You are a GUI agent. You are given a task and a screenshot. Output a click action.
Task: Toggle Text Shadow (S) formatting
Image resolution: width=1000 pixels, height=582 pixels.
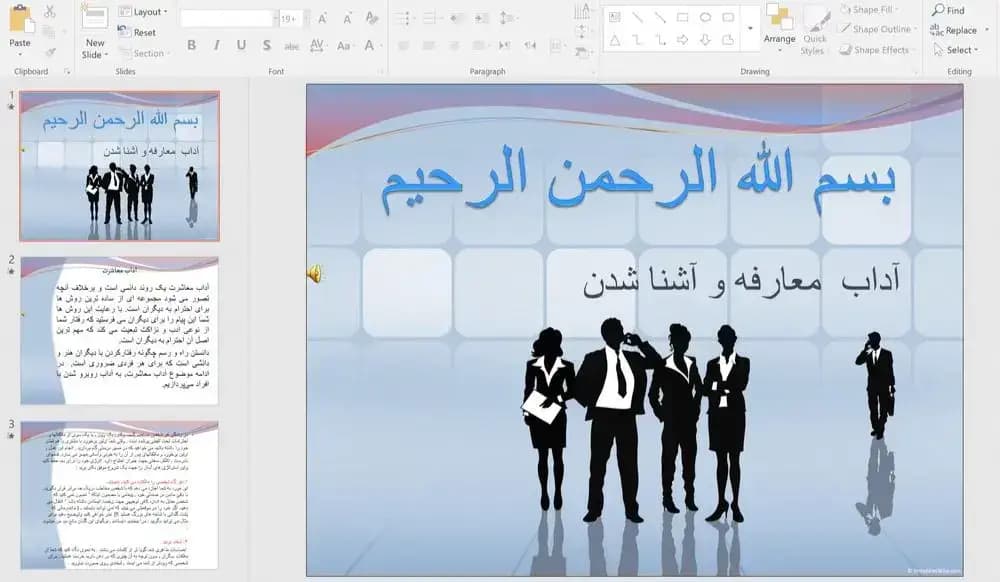pyautogui.click(x=267, y=45)
